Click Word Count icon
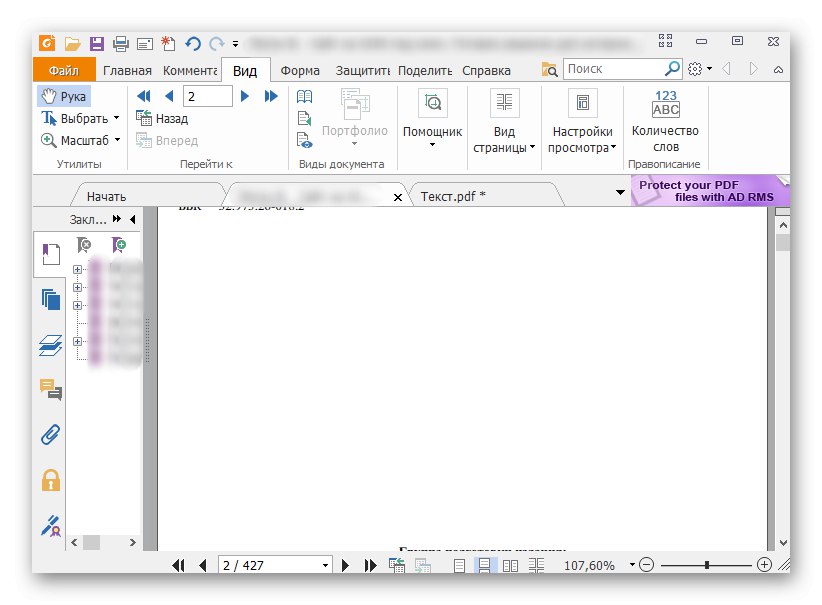This screenshot has width=822, height=605. point(666,103)
